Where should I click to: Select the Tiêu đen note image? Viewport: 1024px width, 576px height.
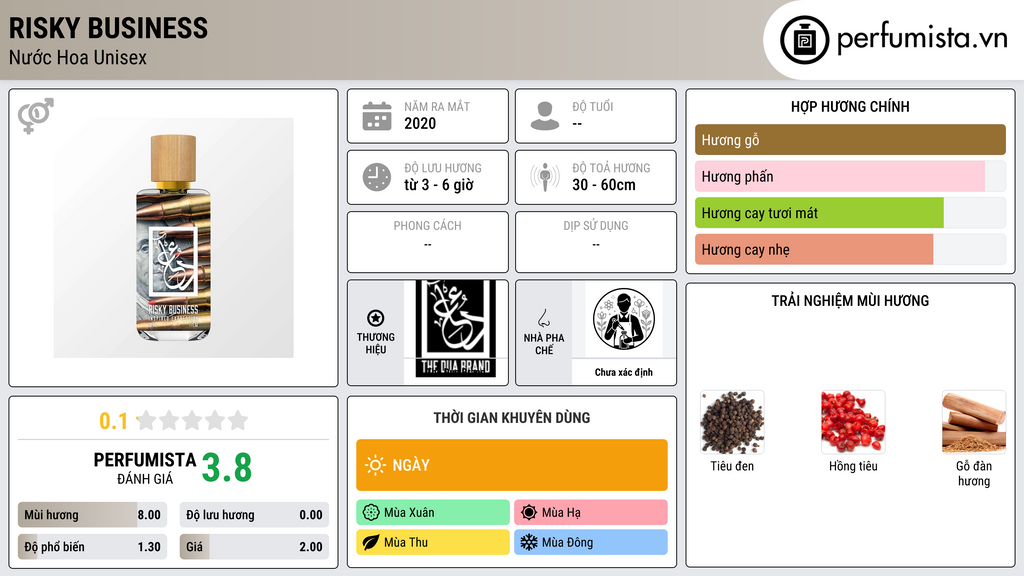(732, 423)
